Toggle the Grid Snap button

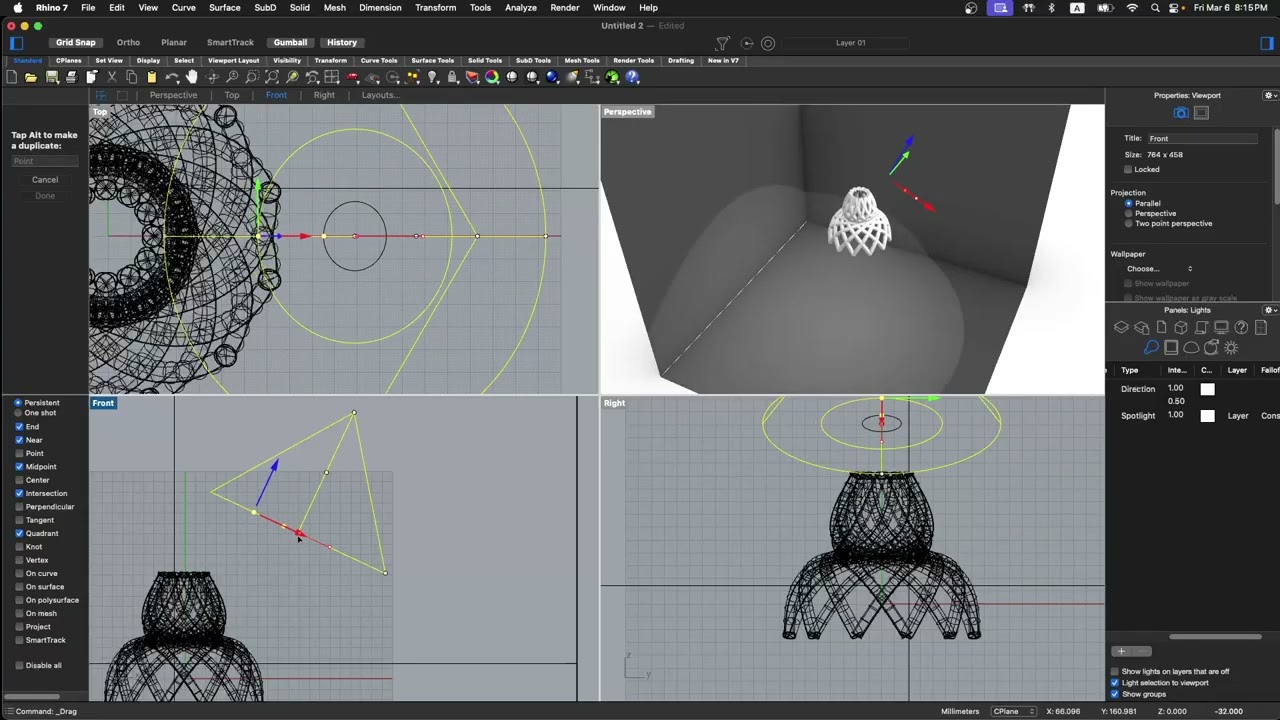pos(76,43)
